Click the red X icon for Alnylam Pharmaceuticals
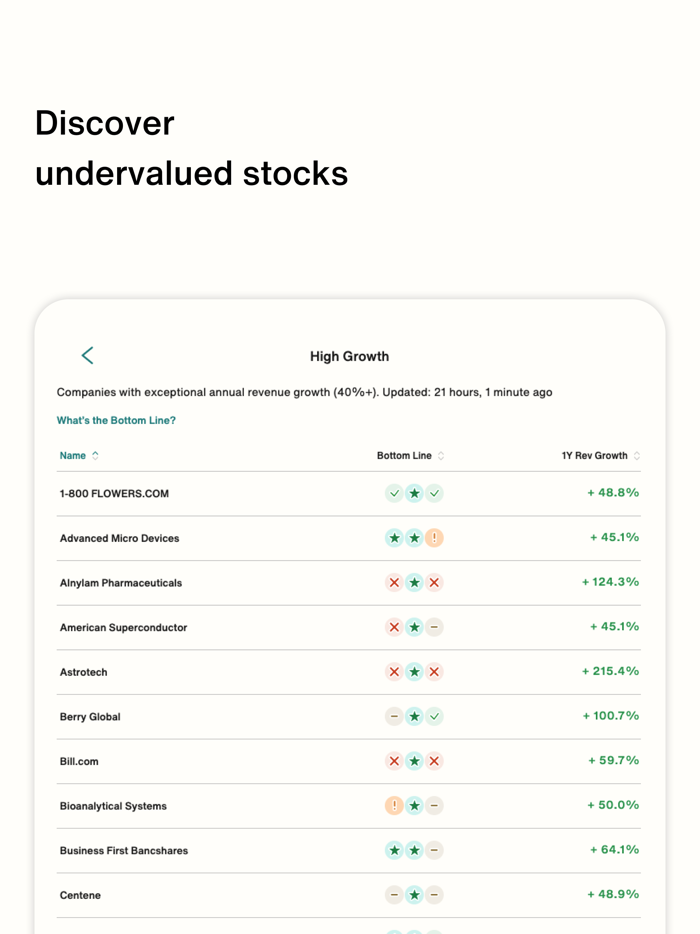 click(x=394, y=582)
